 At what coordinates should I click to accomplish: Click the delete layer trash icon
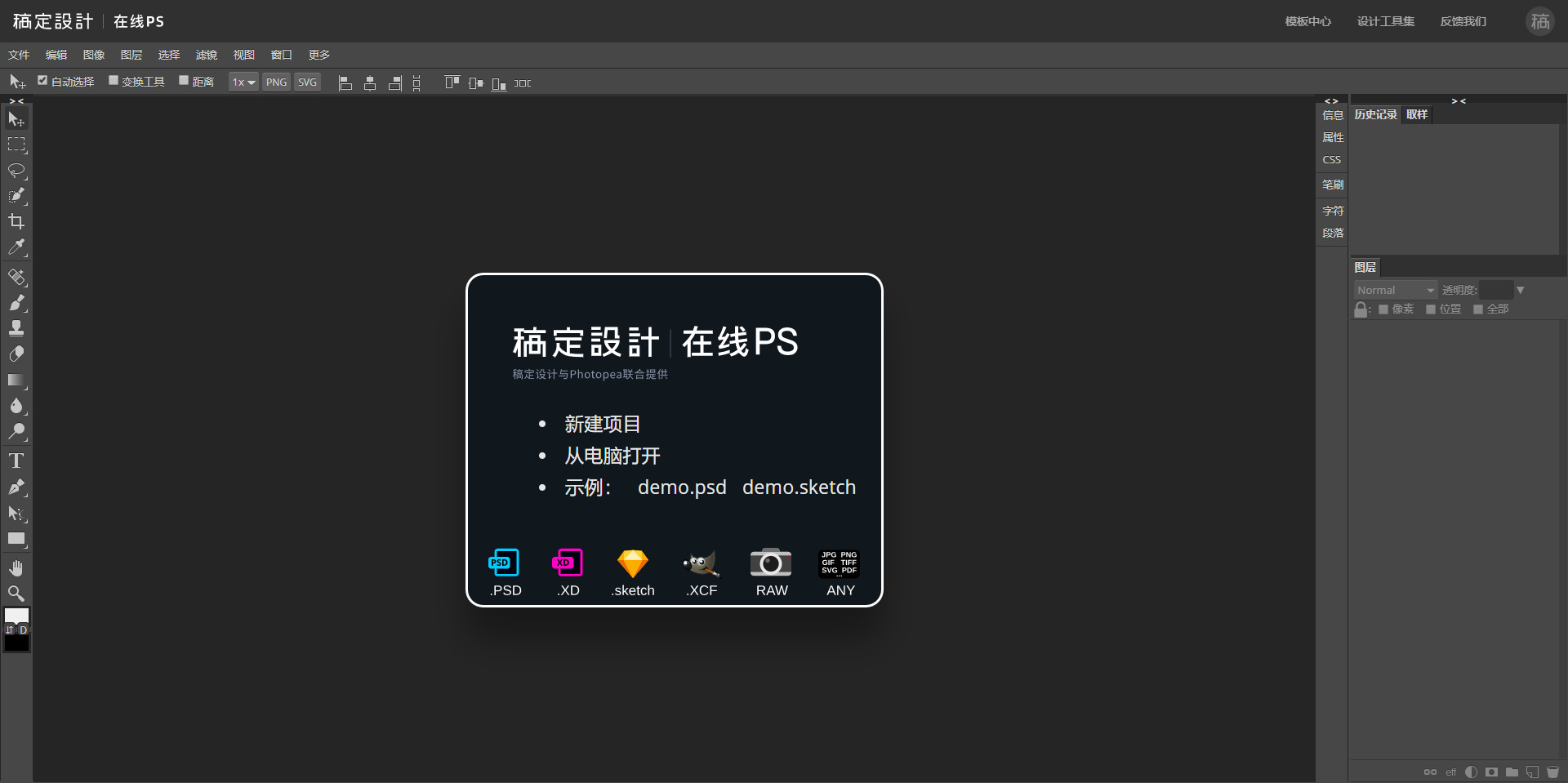(x=1552, y=772)
